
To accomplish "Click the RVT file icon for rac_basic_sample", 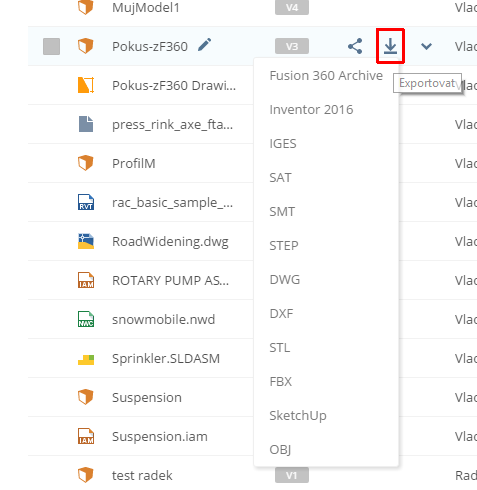I will (86, 202).
